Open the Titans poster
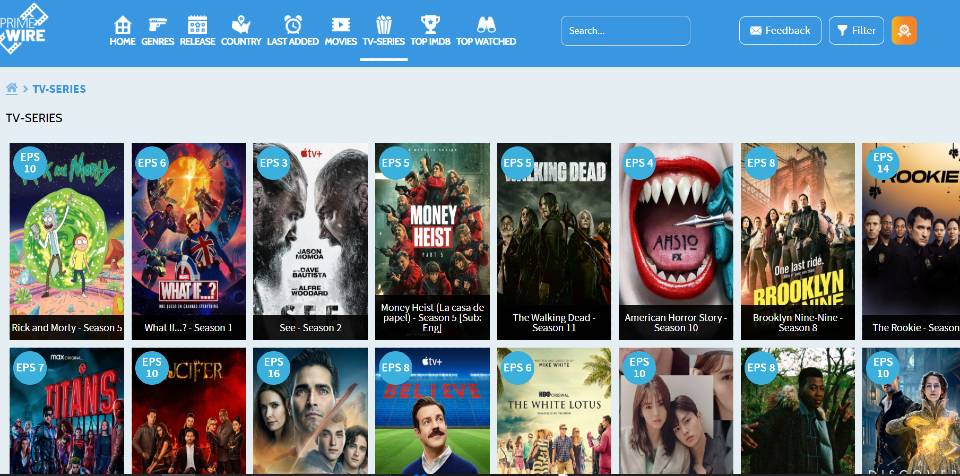This screenshot has width=960, height=476. (x=67, y=410)
